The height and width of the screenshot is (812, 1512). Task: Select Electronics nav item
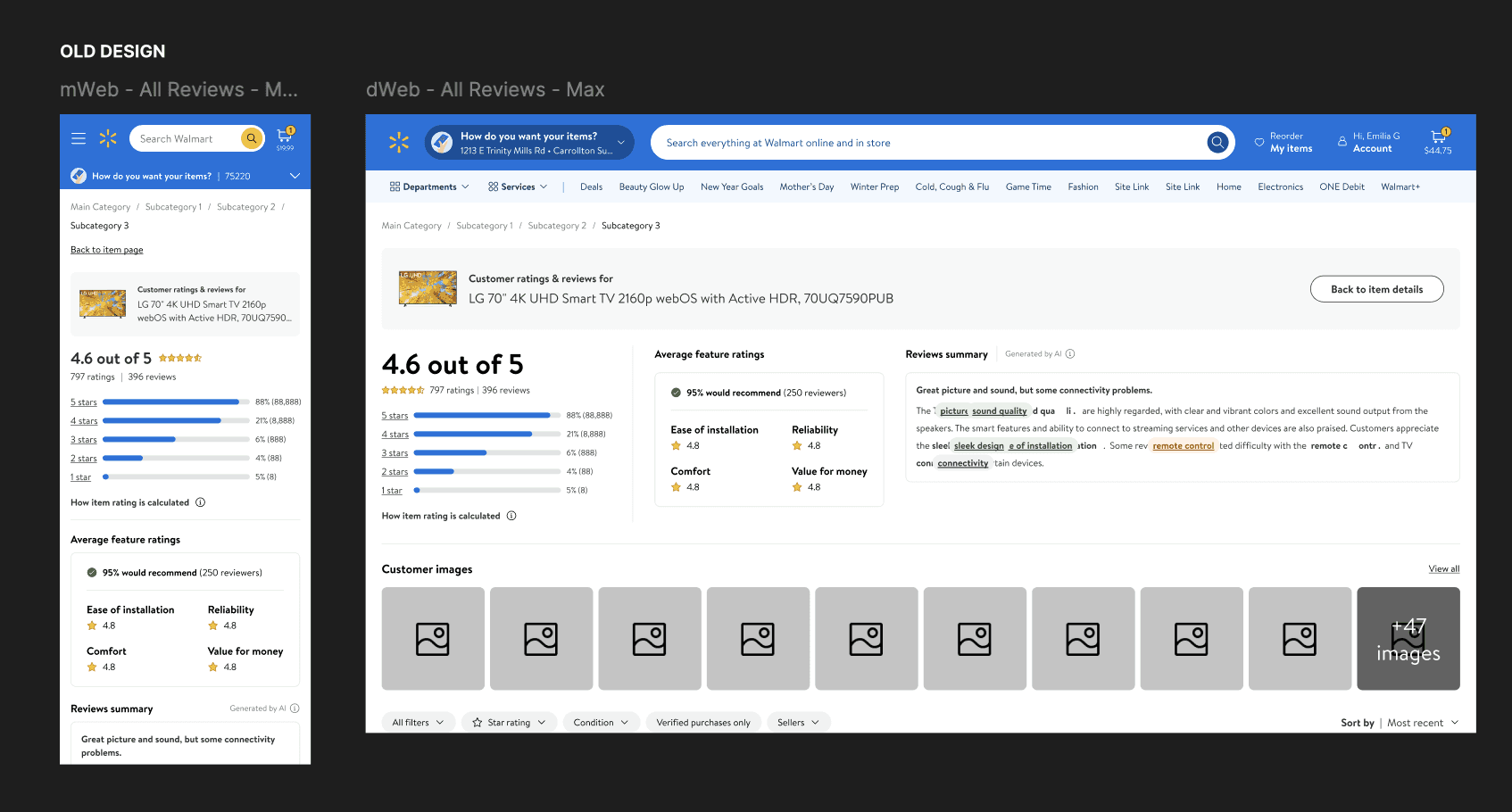[1280, 186]
